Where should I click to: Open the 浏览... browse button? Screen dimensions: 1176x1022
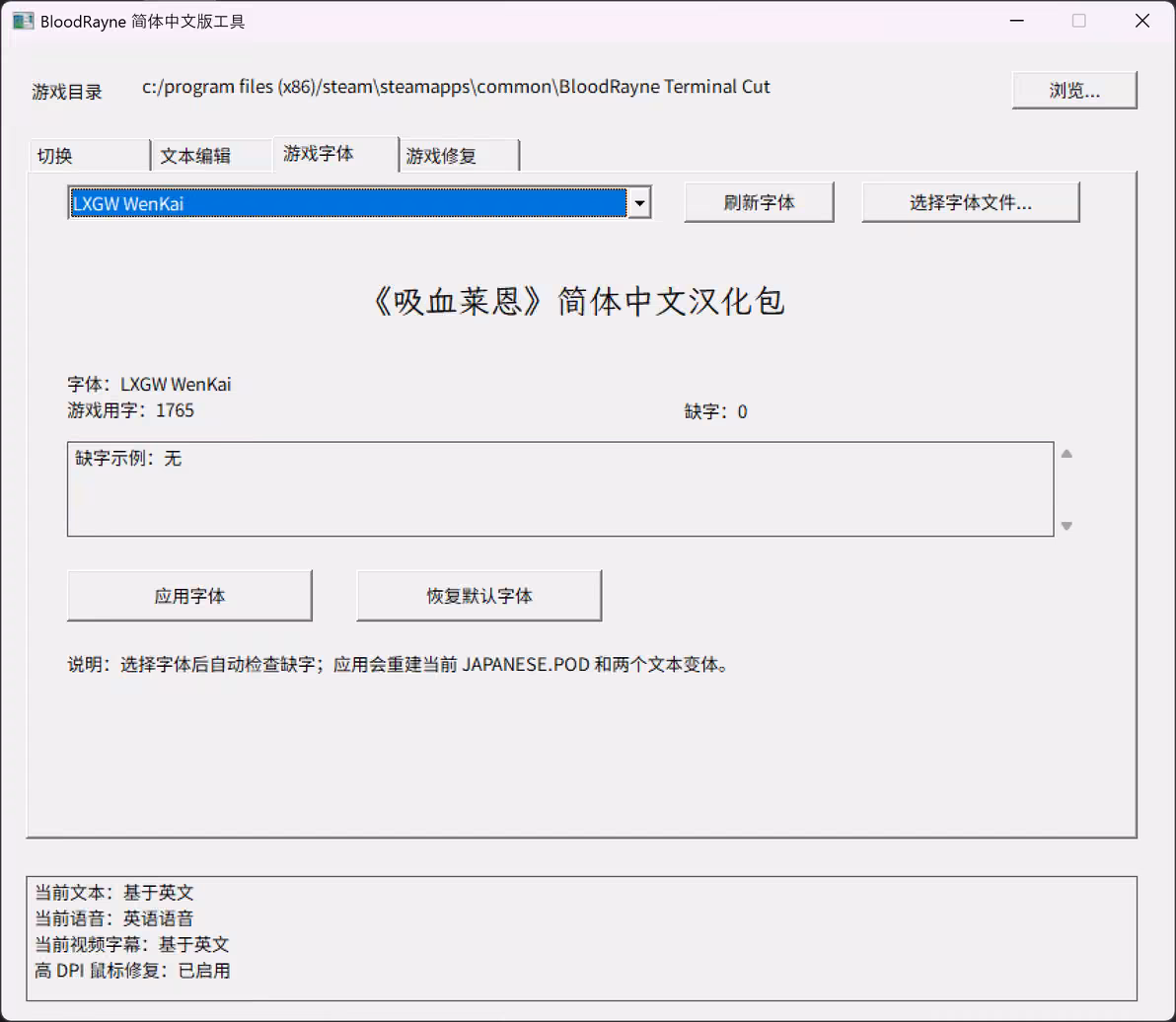coord(1074,91)
